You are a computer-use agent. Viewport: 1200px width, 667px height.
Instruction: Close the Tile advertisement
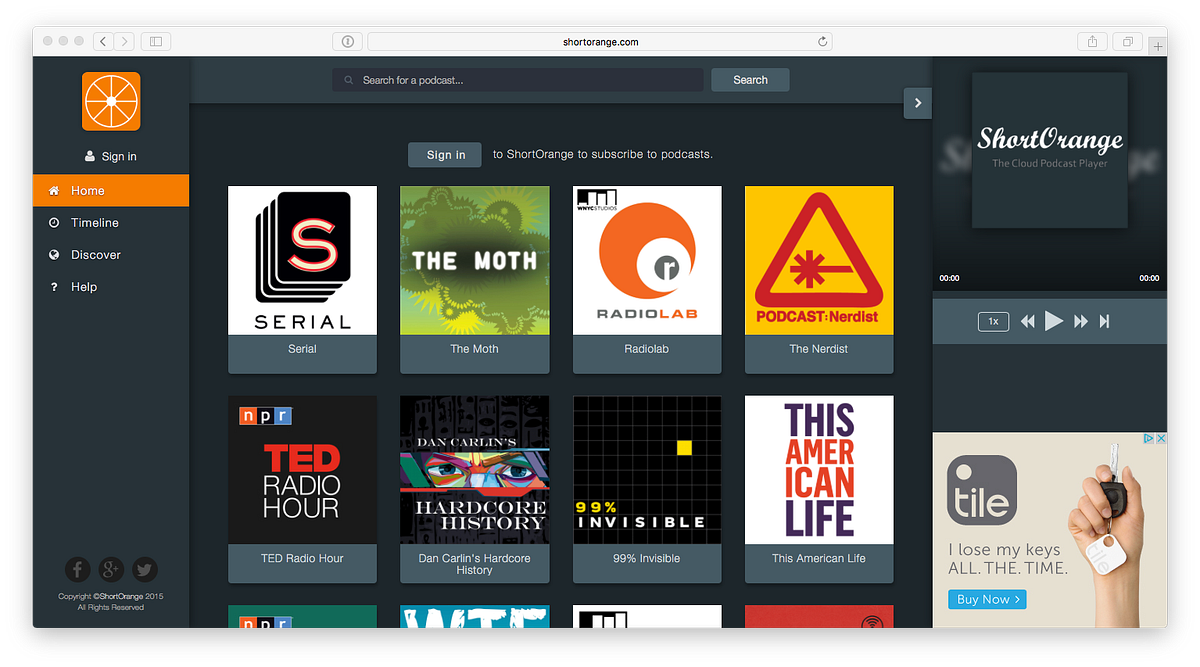1161,439
